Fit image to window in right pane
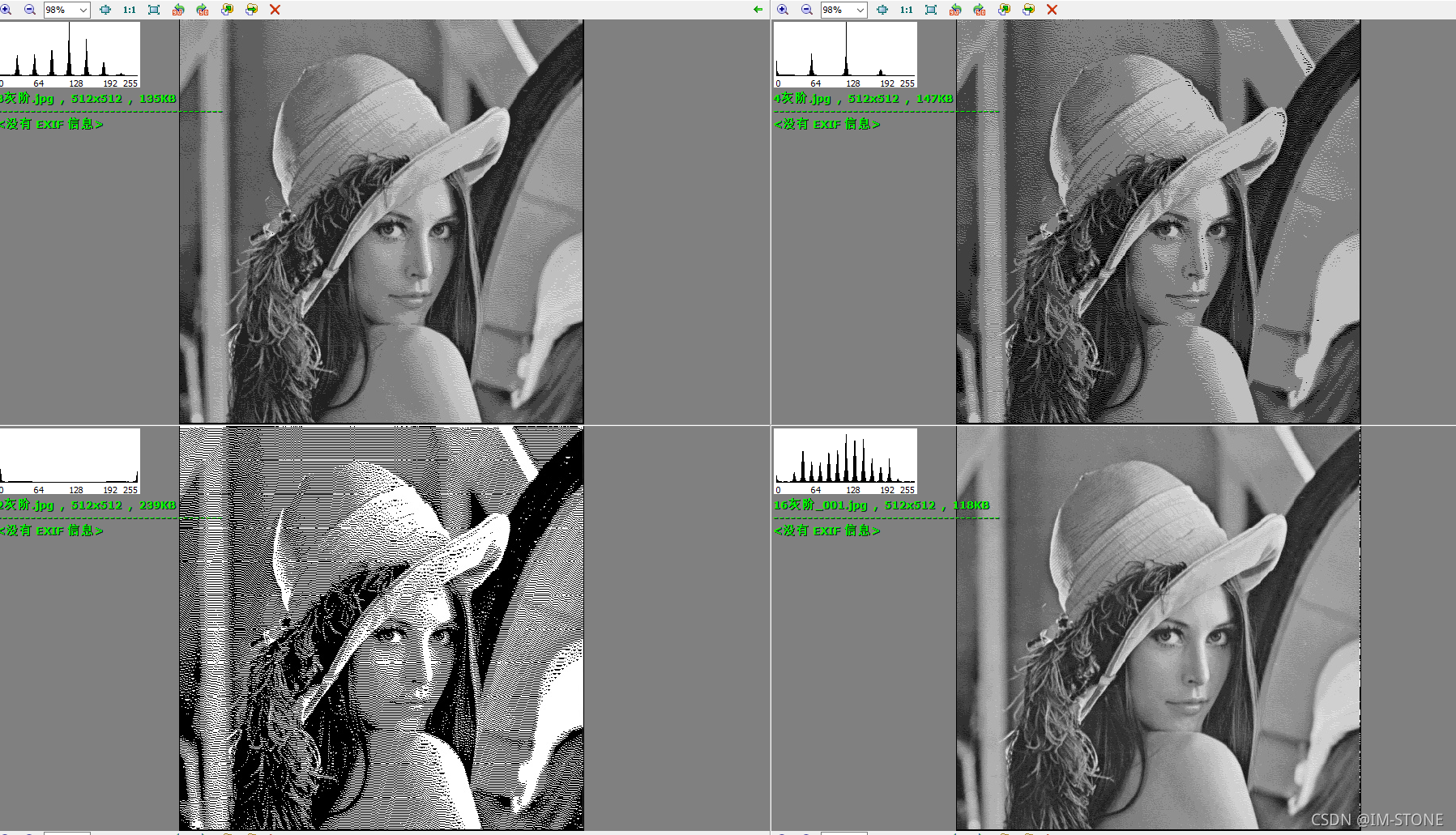The image size is (1456, 835). [882, 10]
